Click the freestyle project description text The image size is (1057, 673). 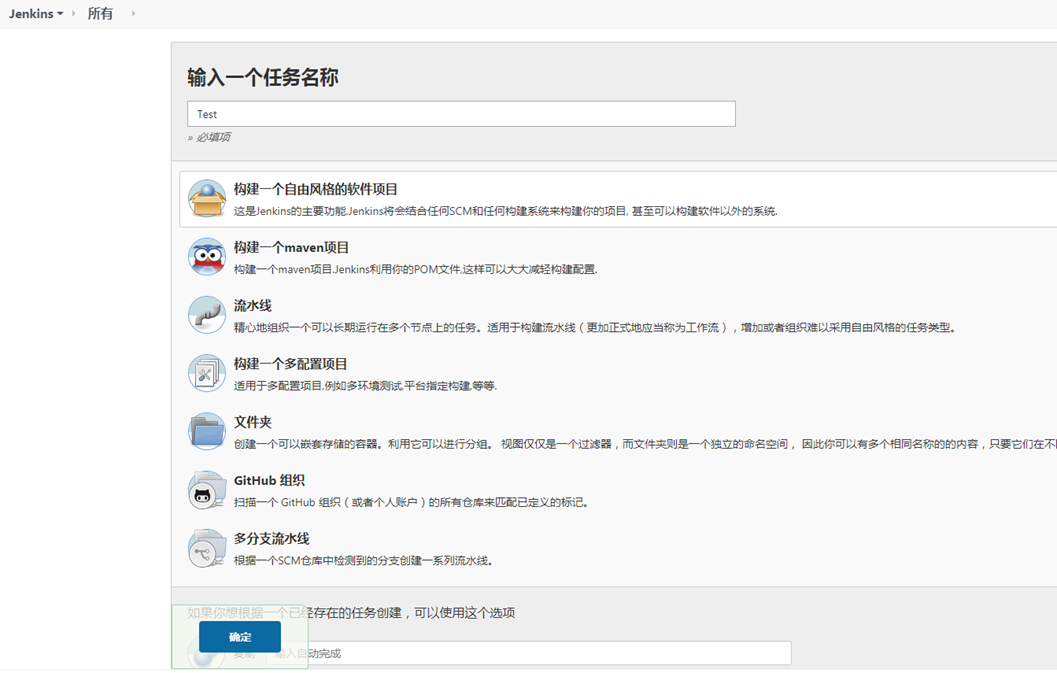pyautogui.click(x=506, y=211)
